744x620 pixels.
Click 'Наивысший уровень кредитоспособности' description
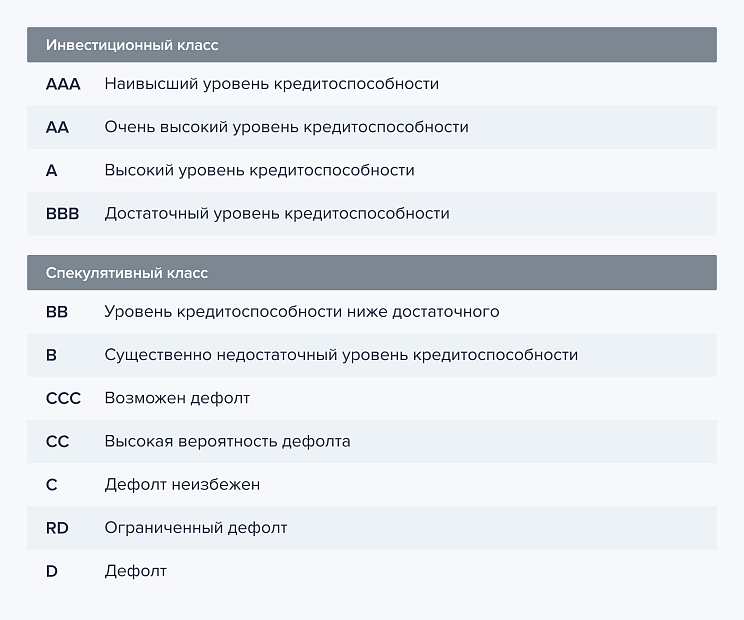coord(271,84)
